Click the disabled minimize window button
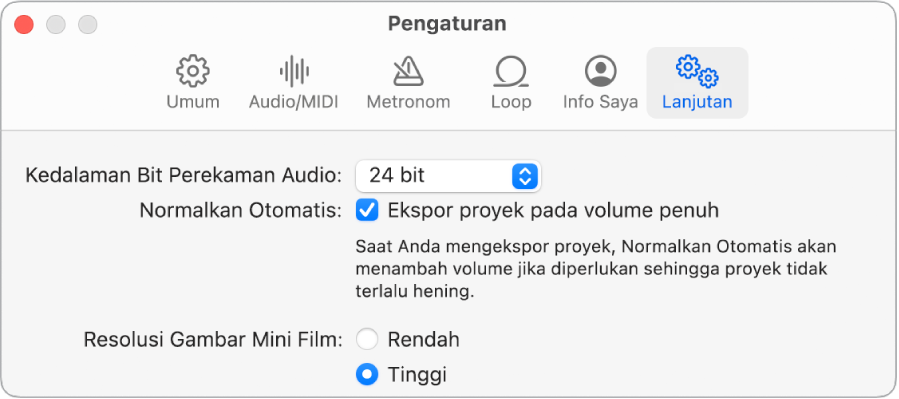899x399 pixels. pos(56,24)
